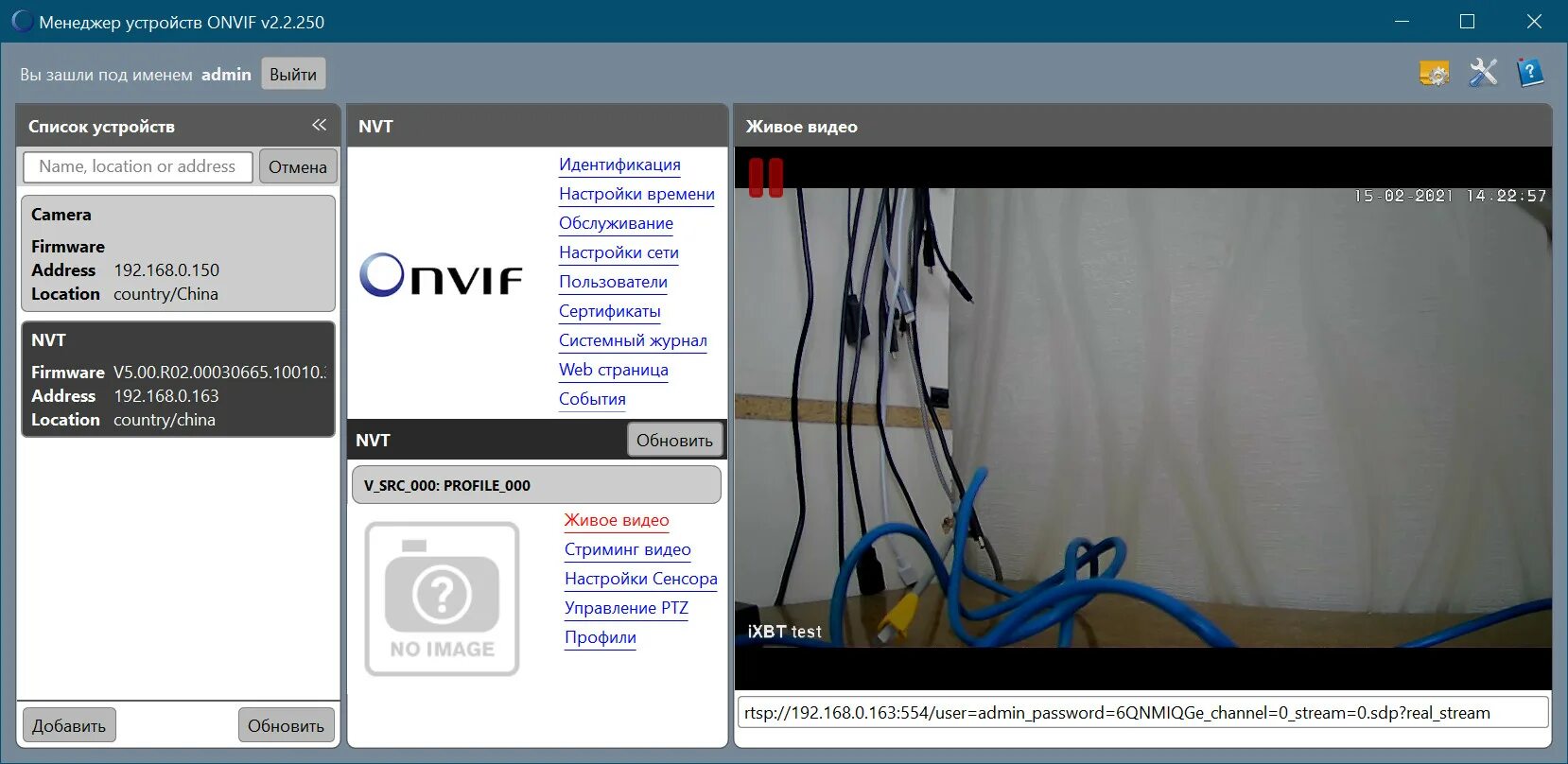Open the Настройки времени link
The height and width of the screenshot is (764, 1568).
tap(636, 194)
